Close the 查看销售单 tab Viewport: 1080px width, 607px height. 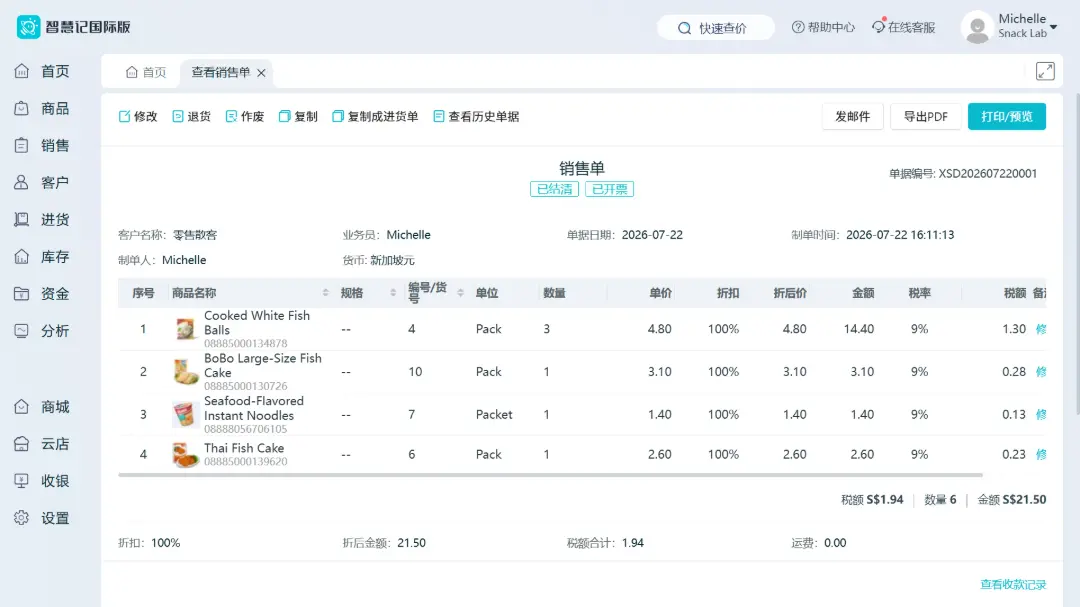click(261, 73)
